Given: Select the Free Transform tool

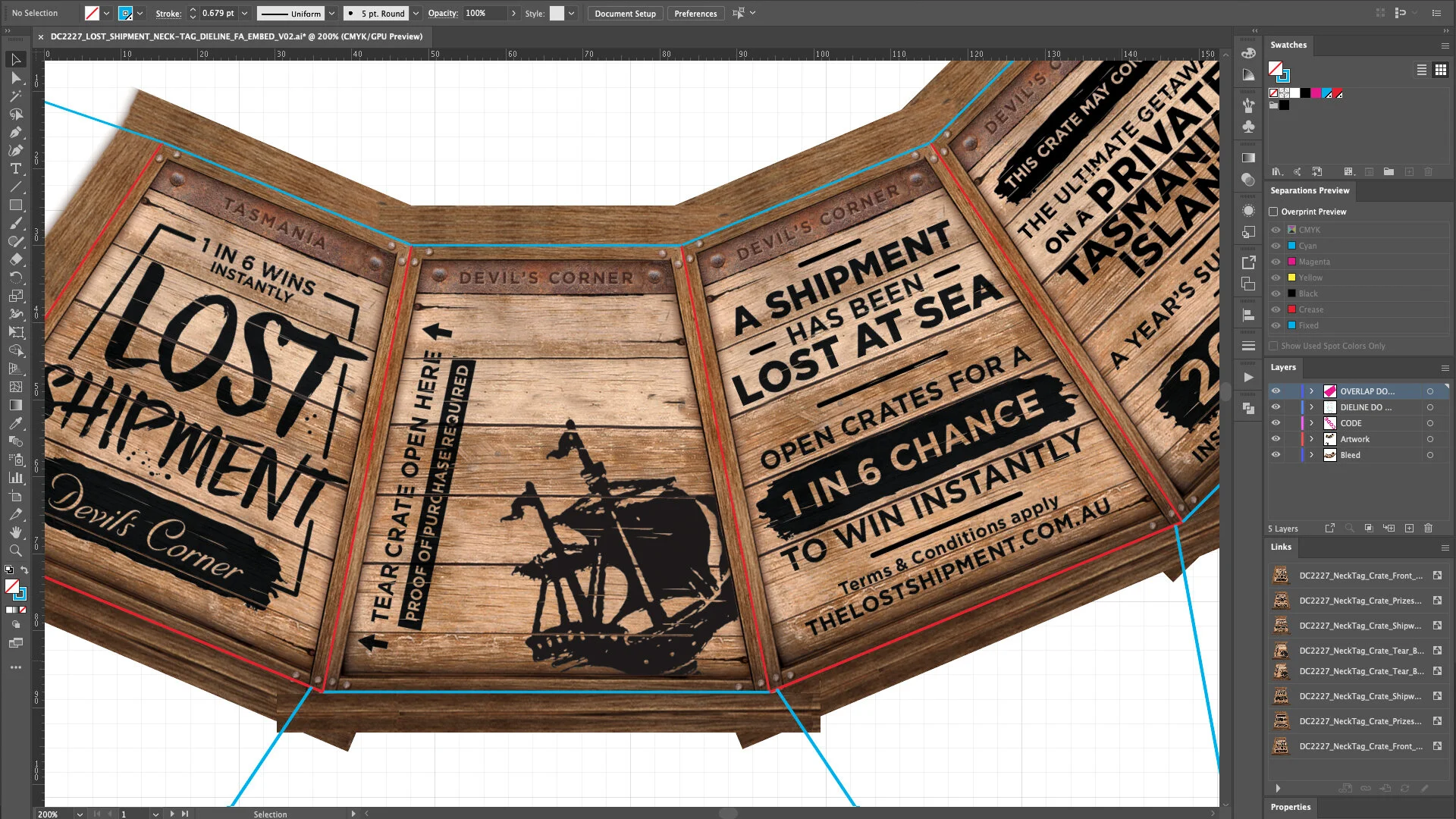Looking at the screenshot, I should point(16,333).
